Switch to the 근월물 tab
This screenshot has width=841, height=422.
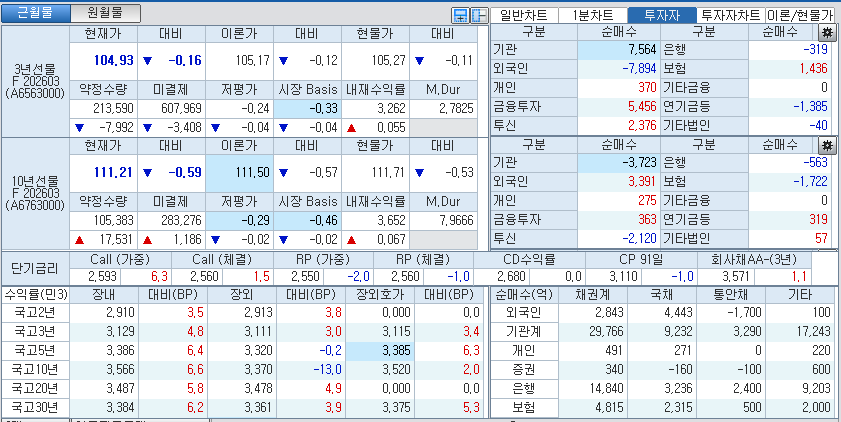pos(35,13)
